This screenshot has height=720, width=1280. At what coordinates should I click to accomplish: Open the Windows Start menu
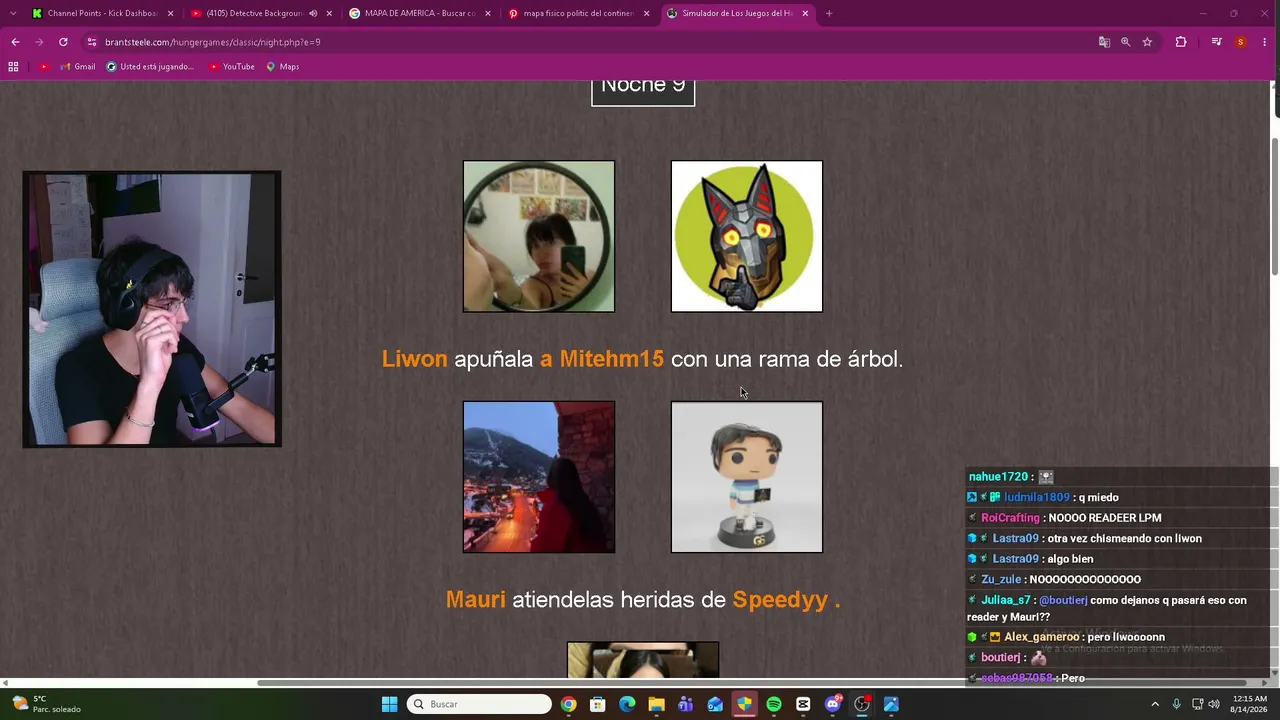pyautogui.click(x=389, y=704)
